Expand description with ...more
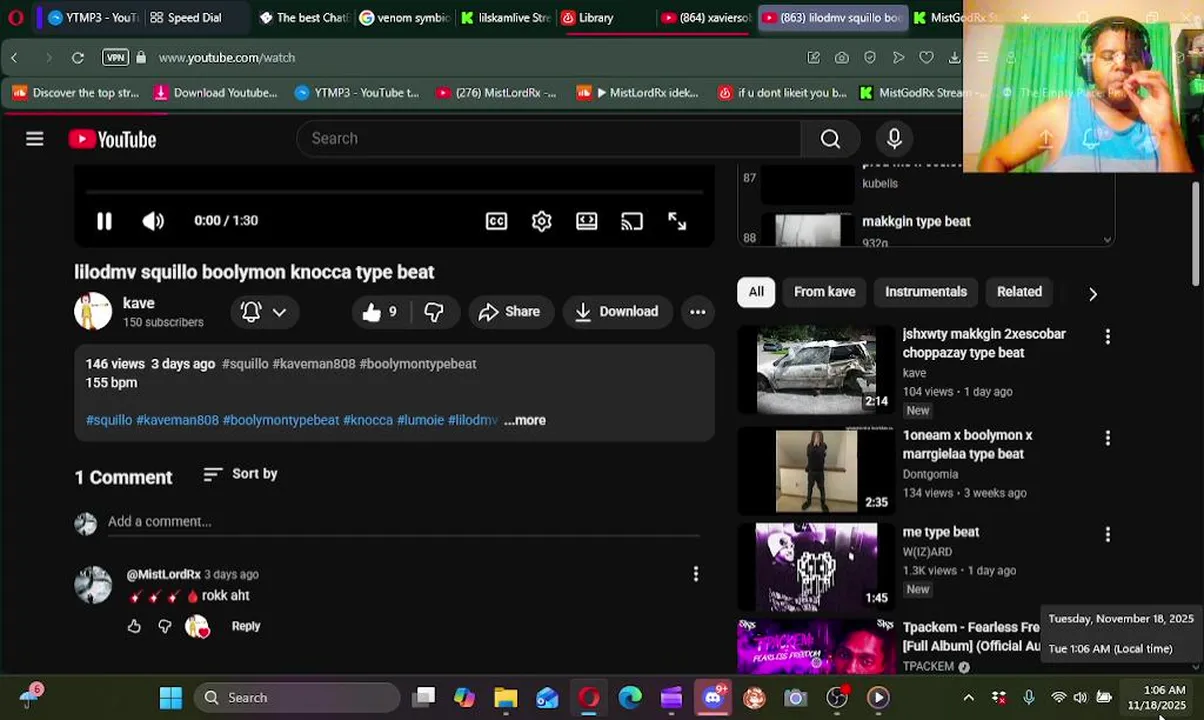This screenshot has width=1204, height=720. 525,420
